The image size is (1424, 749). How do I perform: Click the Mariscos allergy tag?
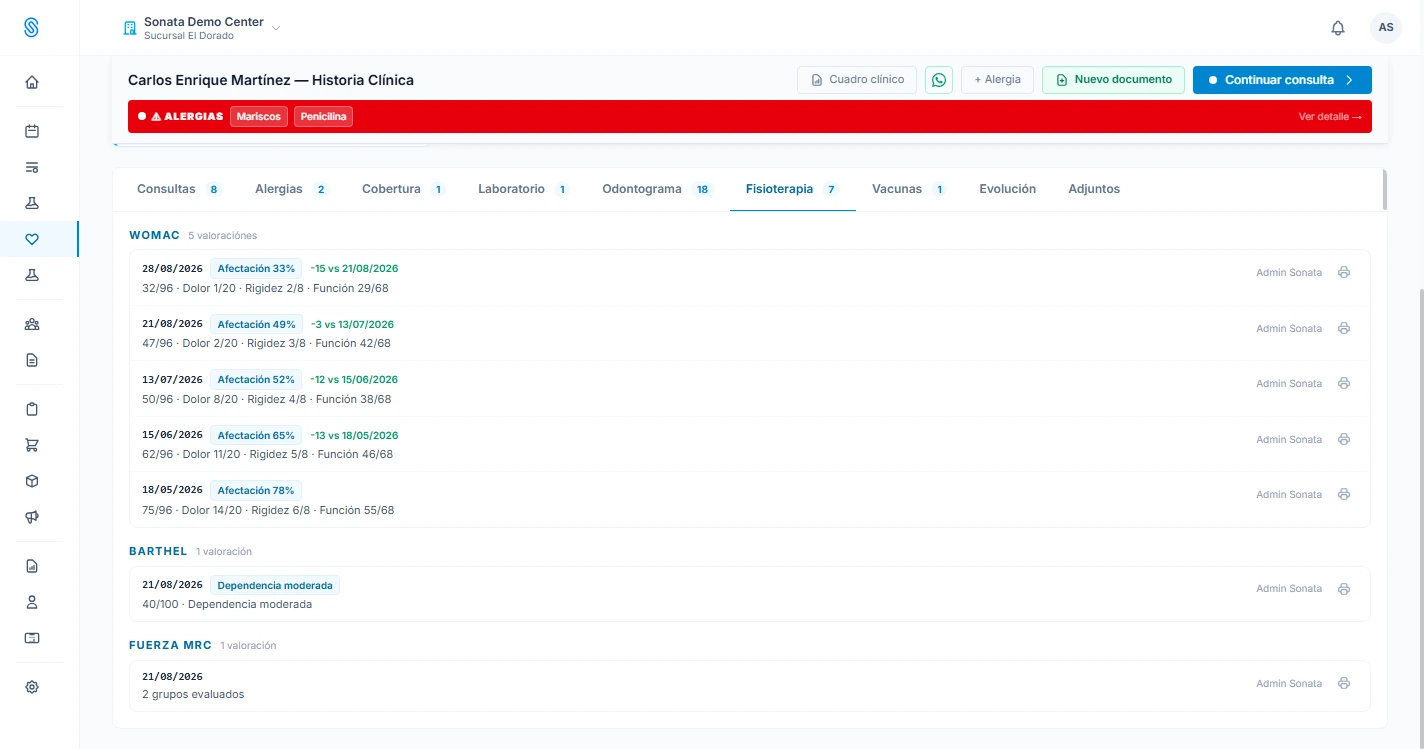coord(259,117)
